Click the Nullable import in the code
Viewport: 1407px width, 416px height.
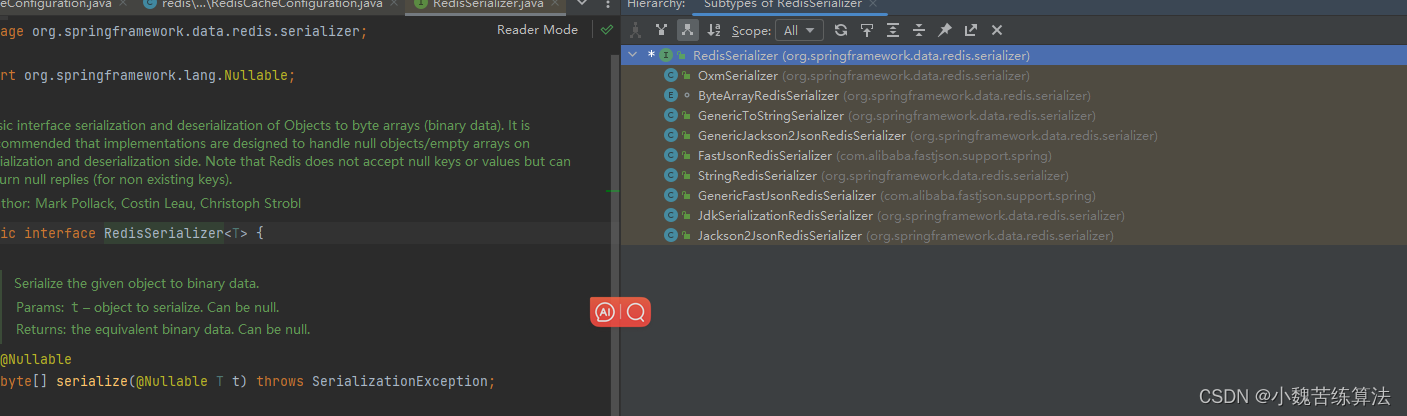click(257, 75)
